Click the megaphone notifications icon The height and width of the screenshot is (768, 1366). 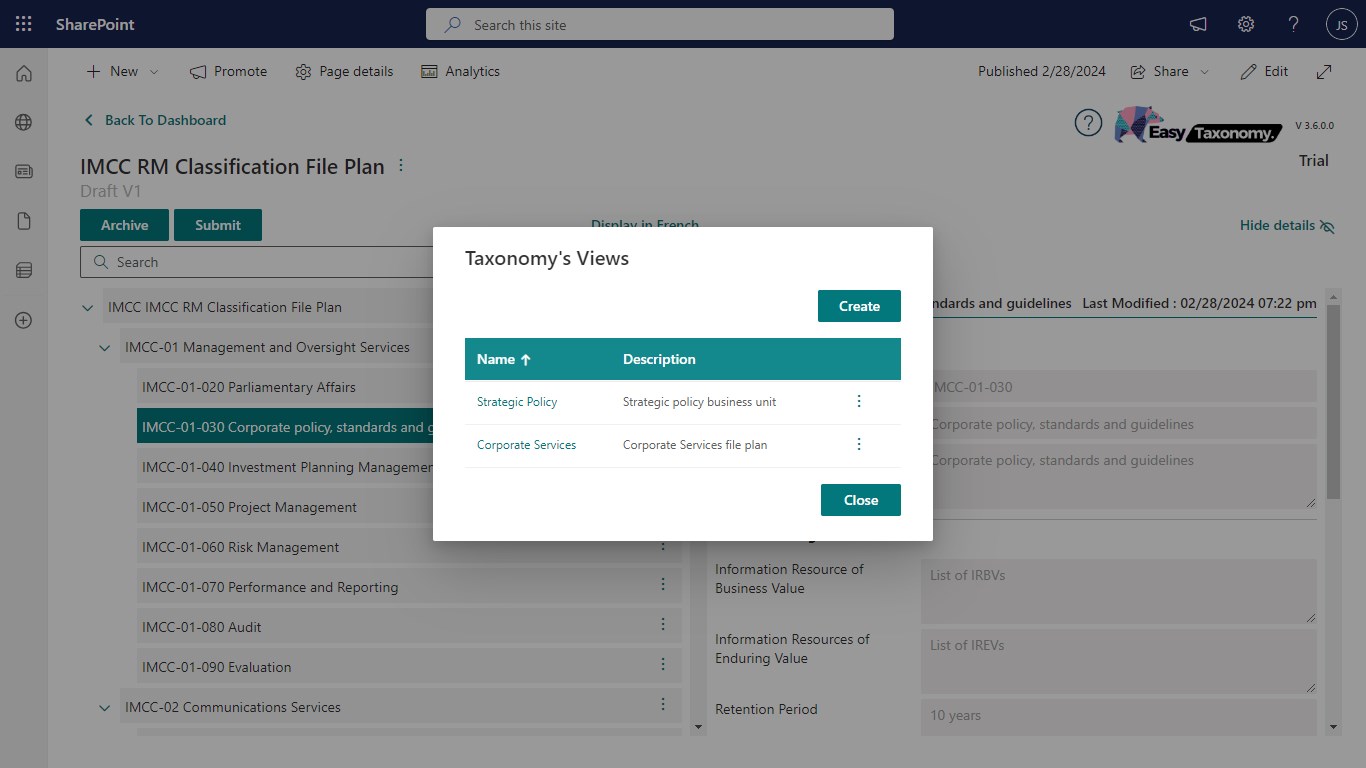tap(1197, 24)
